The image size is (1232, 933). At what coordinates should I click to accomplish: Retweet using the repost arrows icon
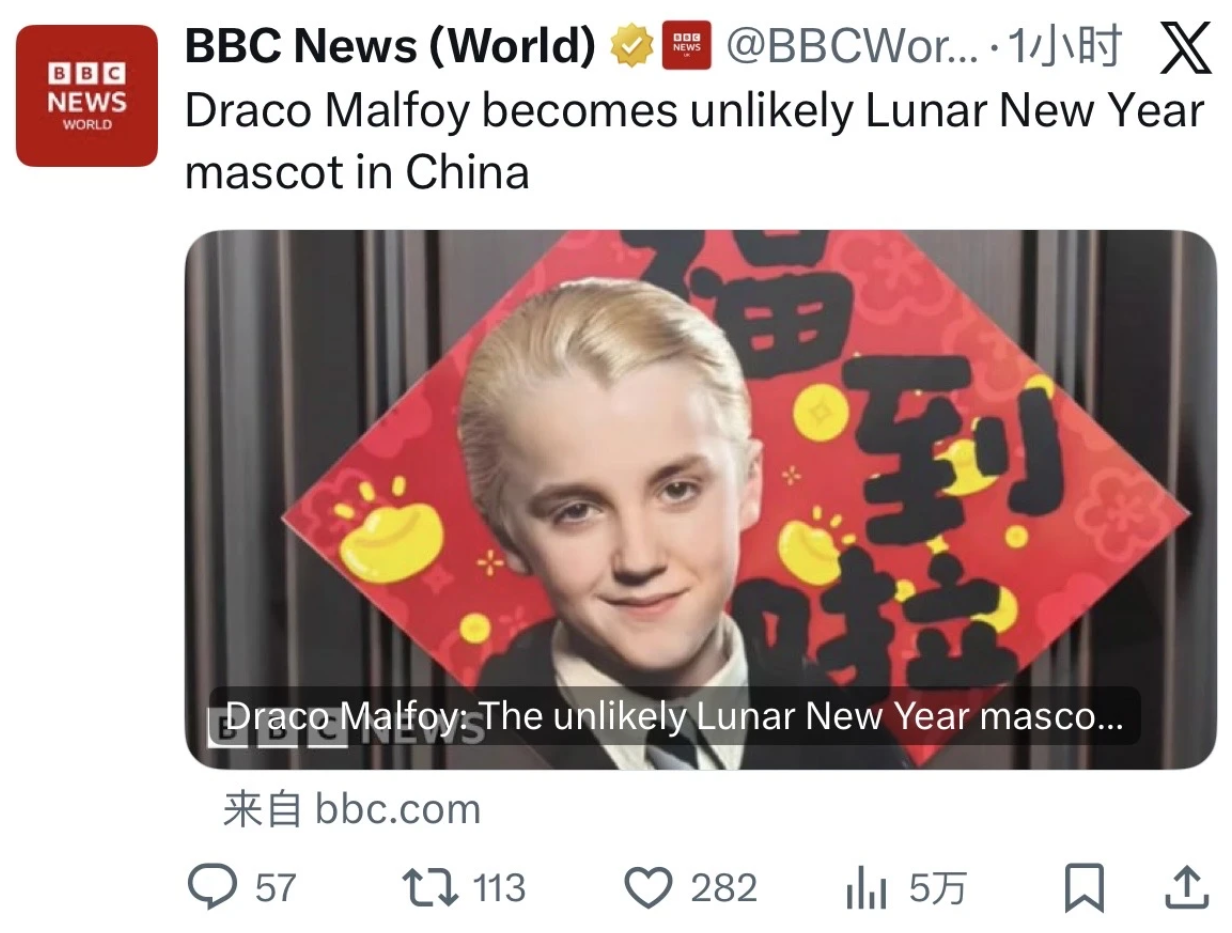pos(430,887)
